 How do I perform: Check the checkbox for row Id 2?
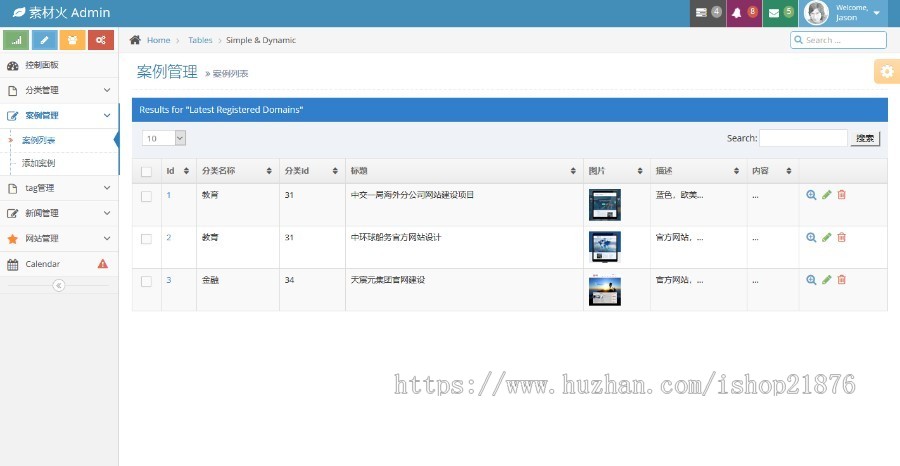pos(146,239)
